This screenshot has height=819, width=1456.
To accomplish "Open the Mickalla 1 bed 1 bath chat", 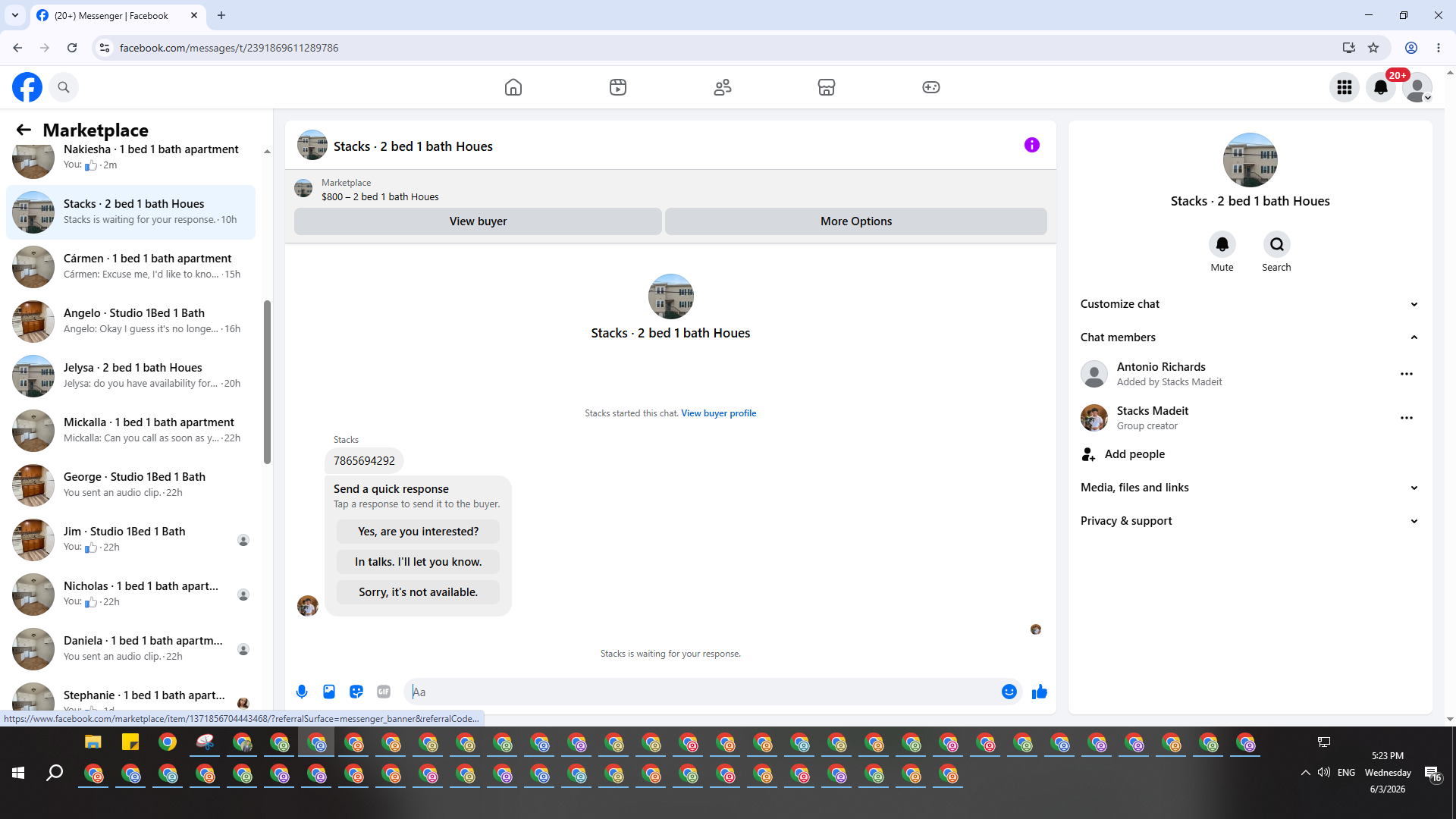I will pyautogui.click(x=130, y=430).
